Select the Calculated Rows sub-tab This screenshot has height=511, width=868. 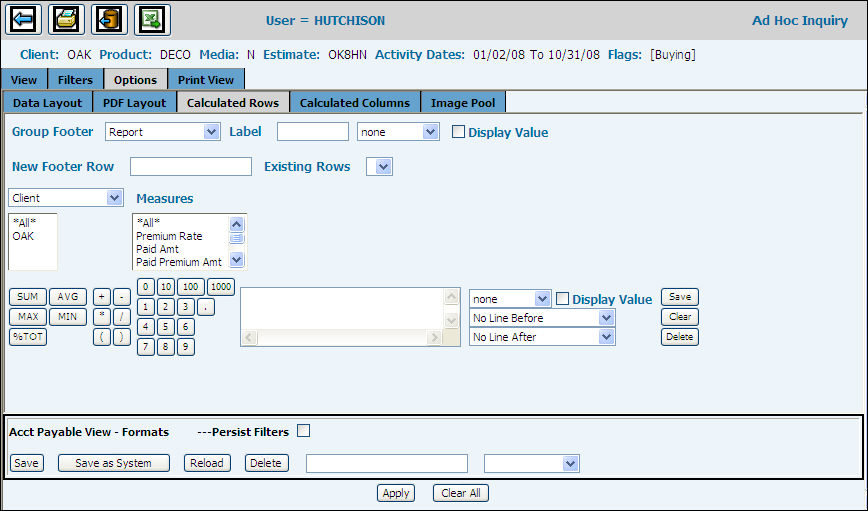tap(232, 103)
